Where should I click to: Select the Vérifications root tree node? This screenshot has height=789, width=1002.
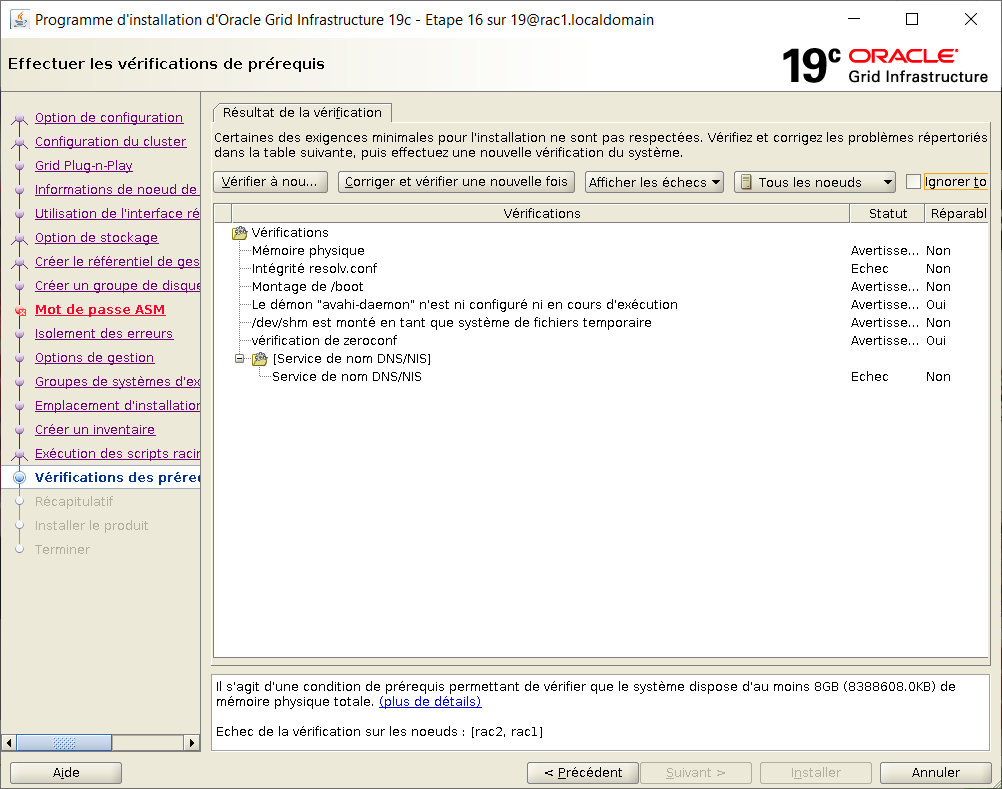click(x=289, y=233)
